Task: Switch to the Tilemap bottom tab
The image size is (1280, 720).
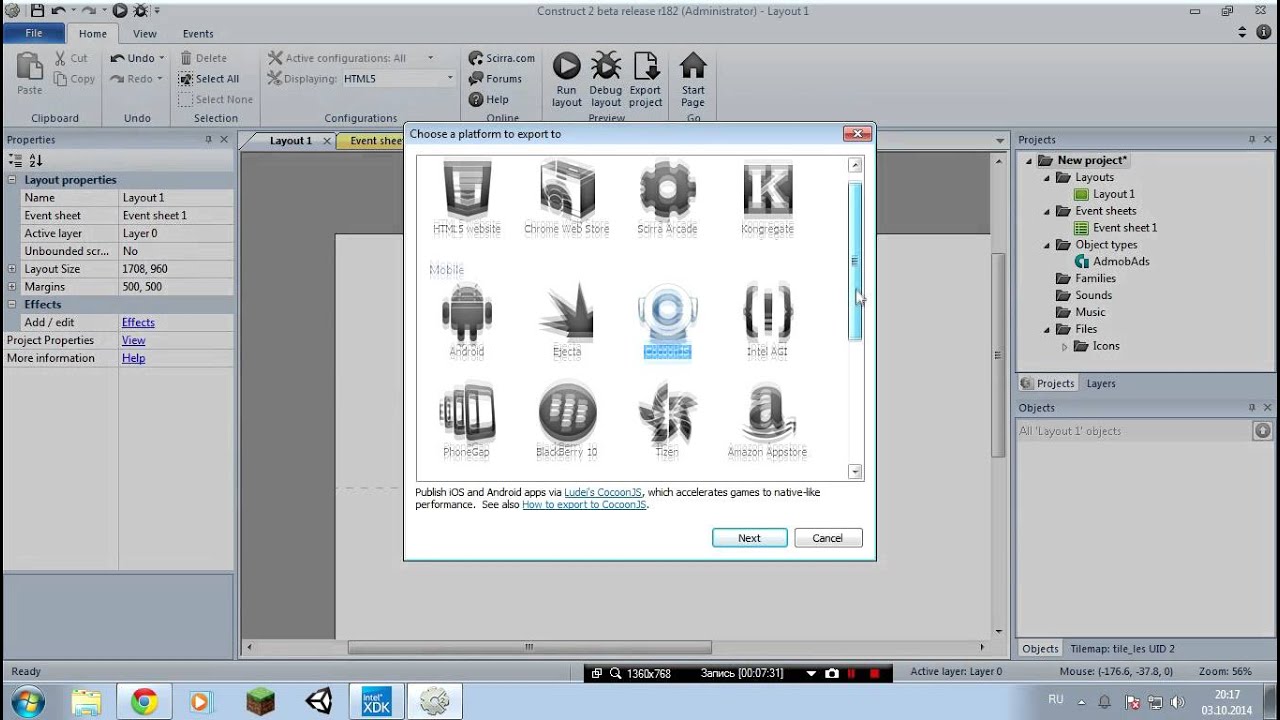Action: (x=1122, y=649)
